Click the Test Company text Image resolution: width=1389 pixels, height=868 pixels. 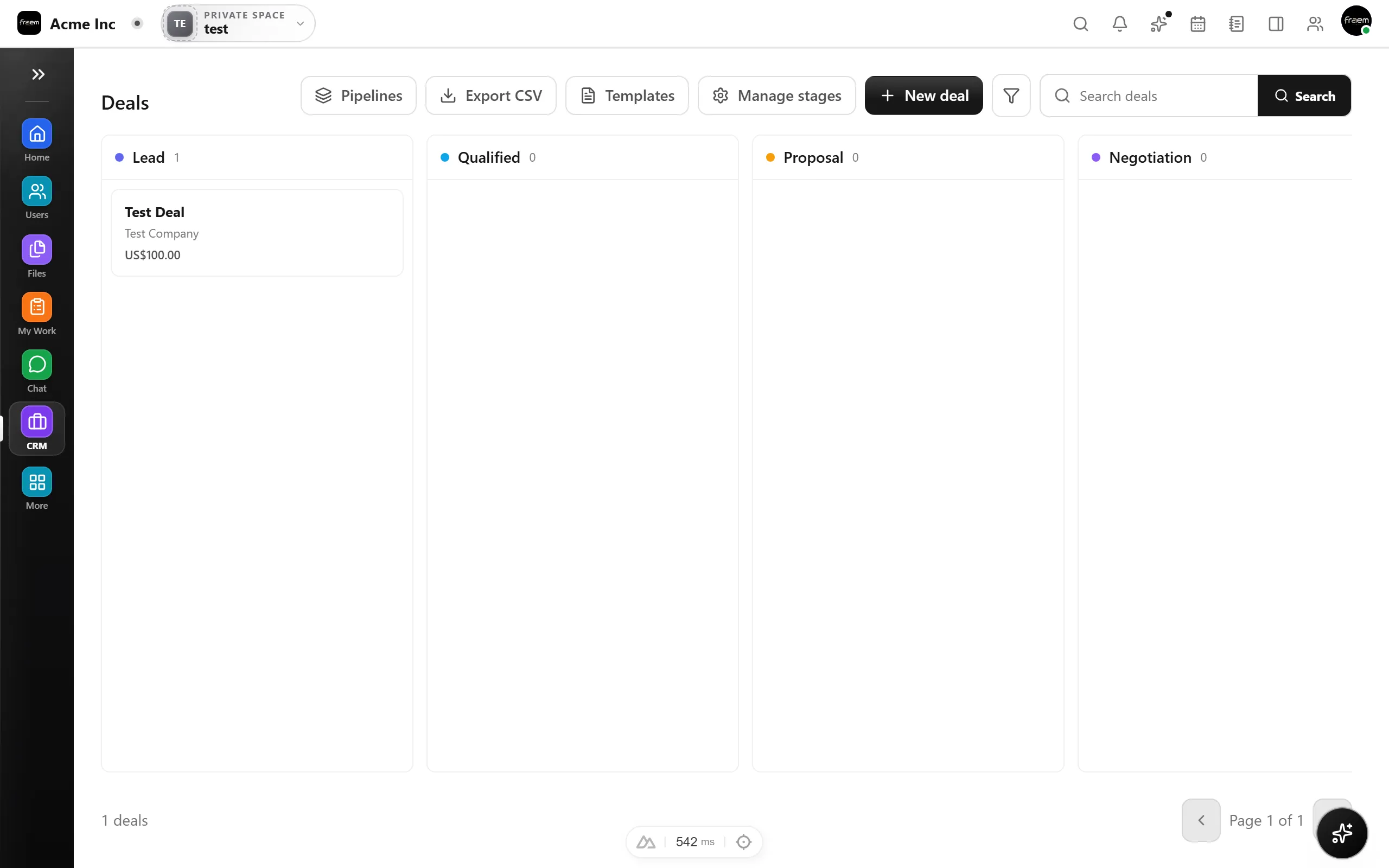pyautogui.click(x=162, y=233)
